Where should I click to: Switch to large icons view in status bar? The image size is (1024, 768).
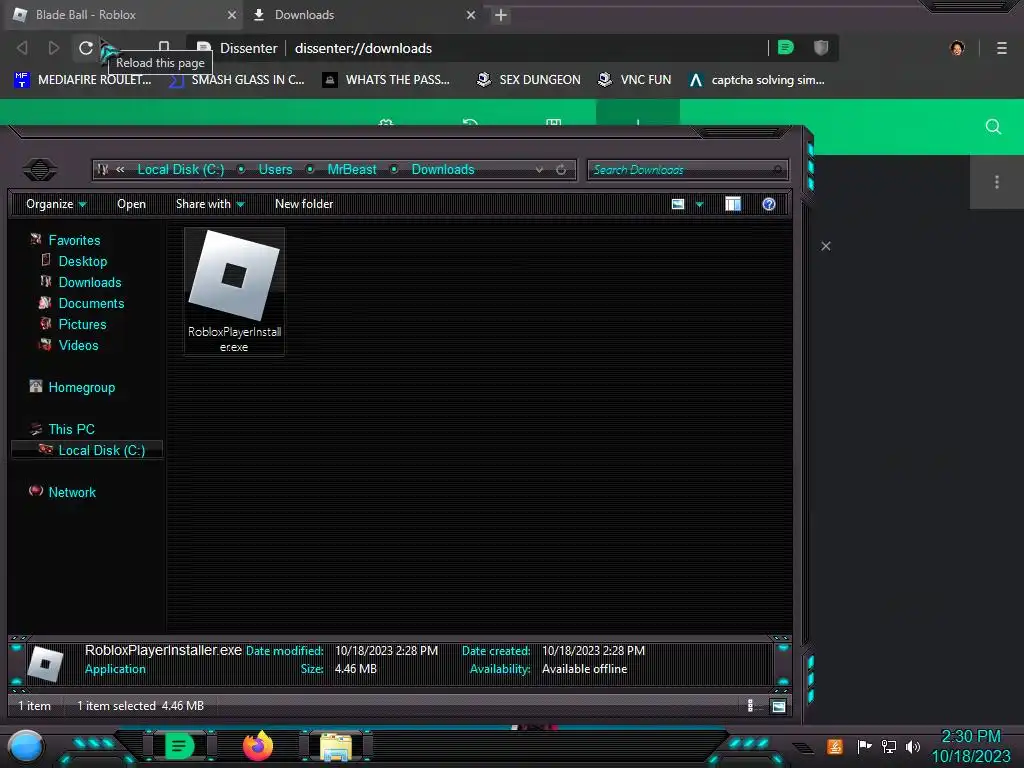[778, 706]
